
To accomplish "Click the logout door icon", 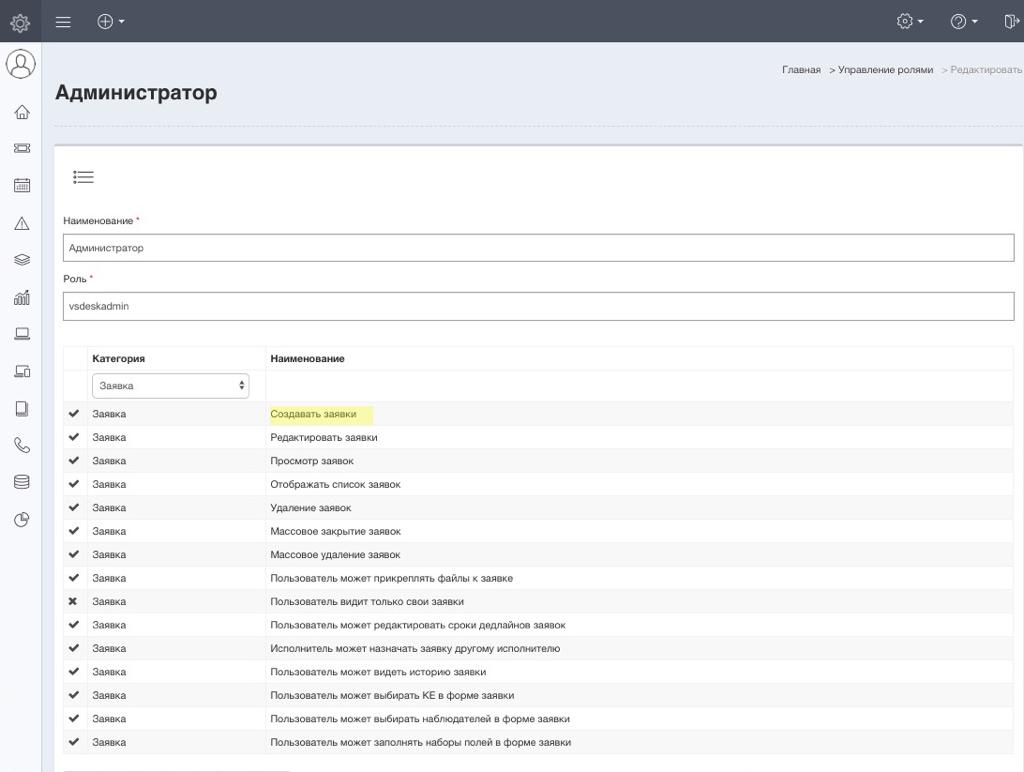I will 1011,21.
